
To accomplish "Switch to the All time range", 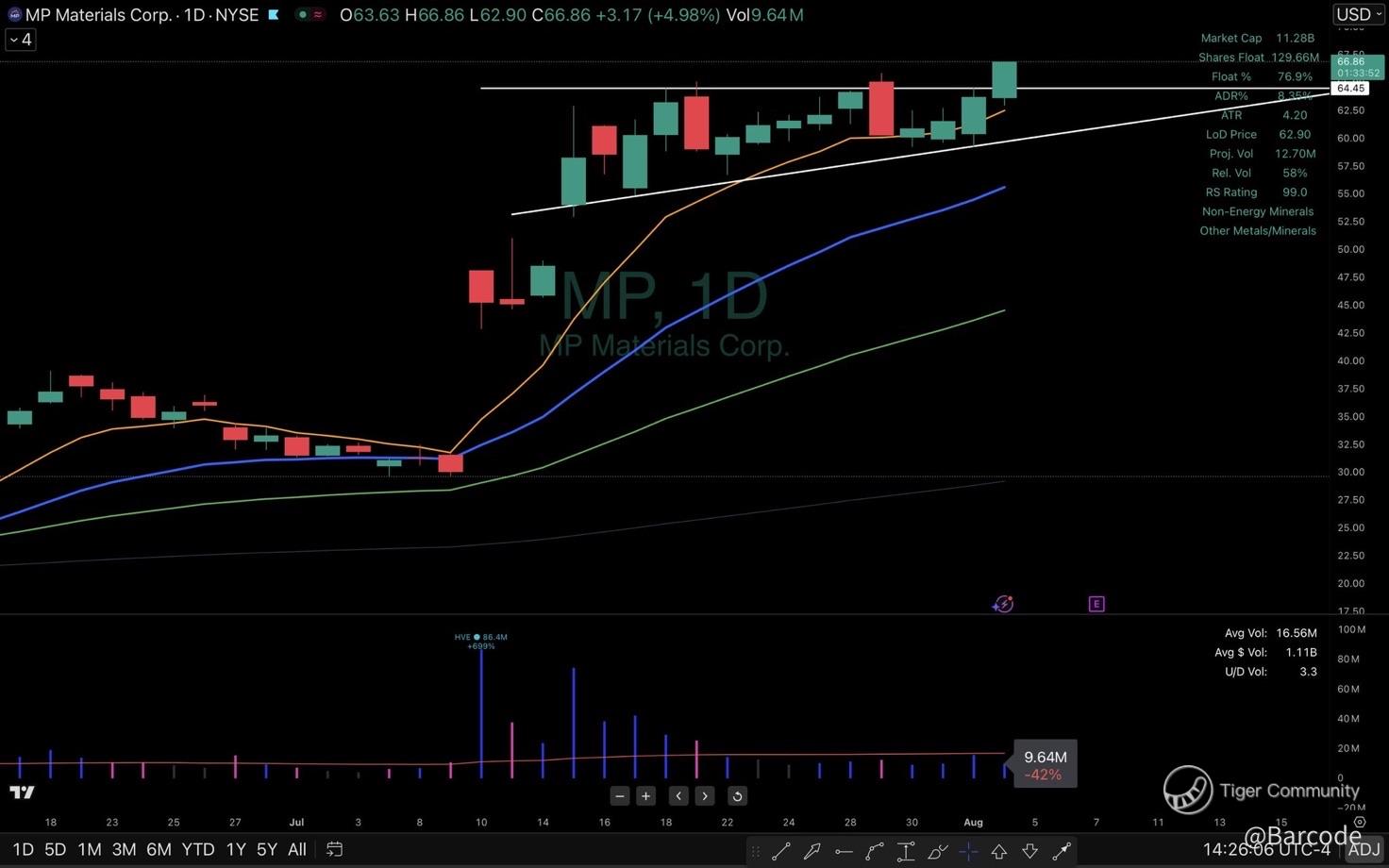I will pos(297,849).
